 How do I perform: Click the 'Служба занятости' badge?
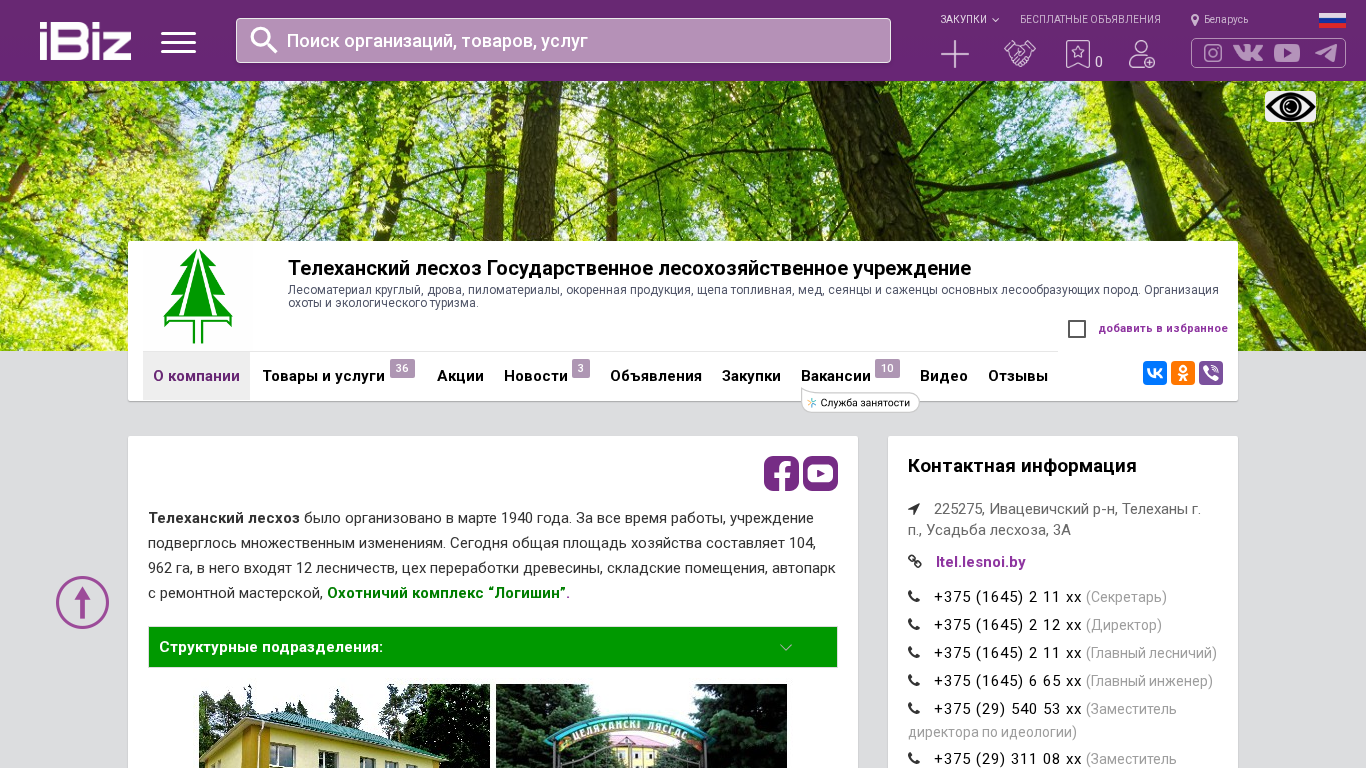(861, 402)
